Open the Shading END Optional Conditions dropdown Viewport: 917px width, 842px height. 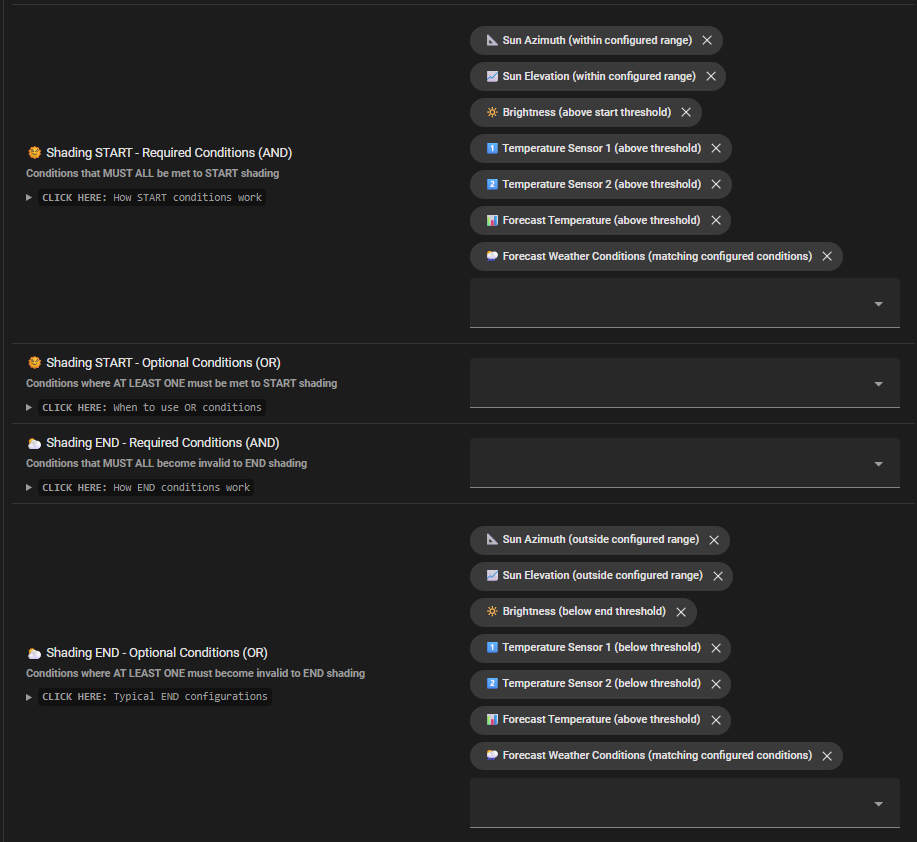878,804
